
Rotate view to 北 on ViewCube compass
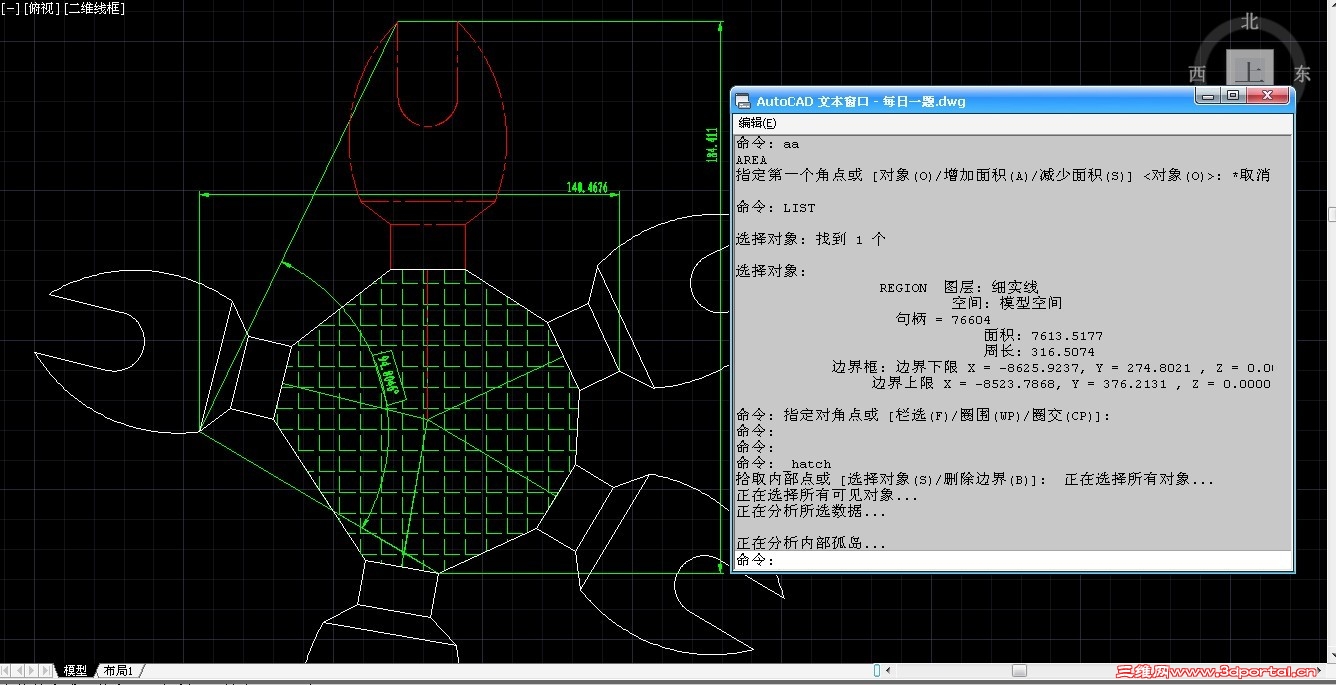1250,21
